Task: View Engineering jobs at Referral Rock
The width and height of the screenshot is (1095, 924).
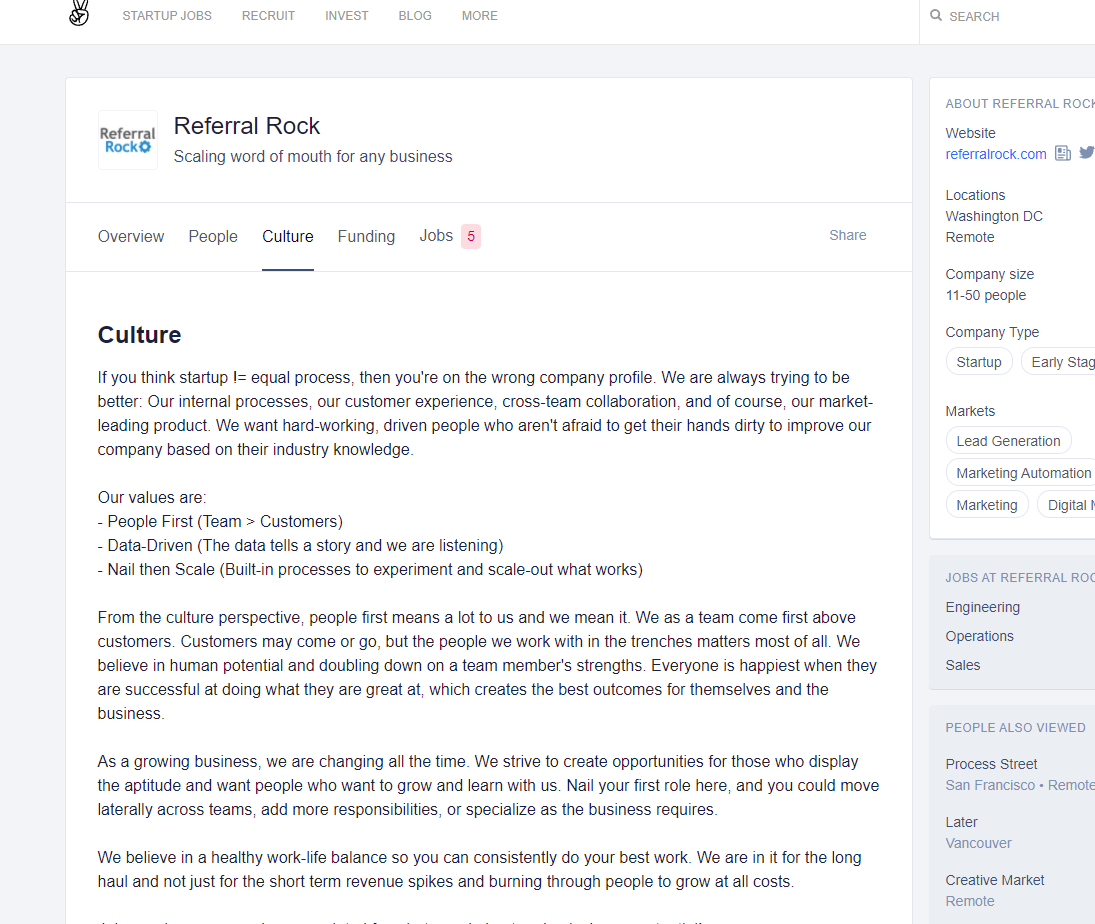Action: (983, 607)
